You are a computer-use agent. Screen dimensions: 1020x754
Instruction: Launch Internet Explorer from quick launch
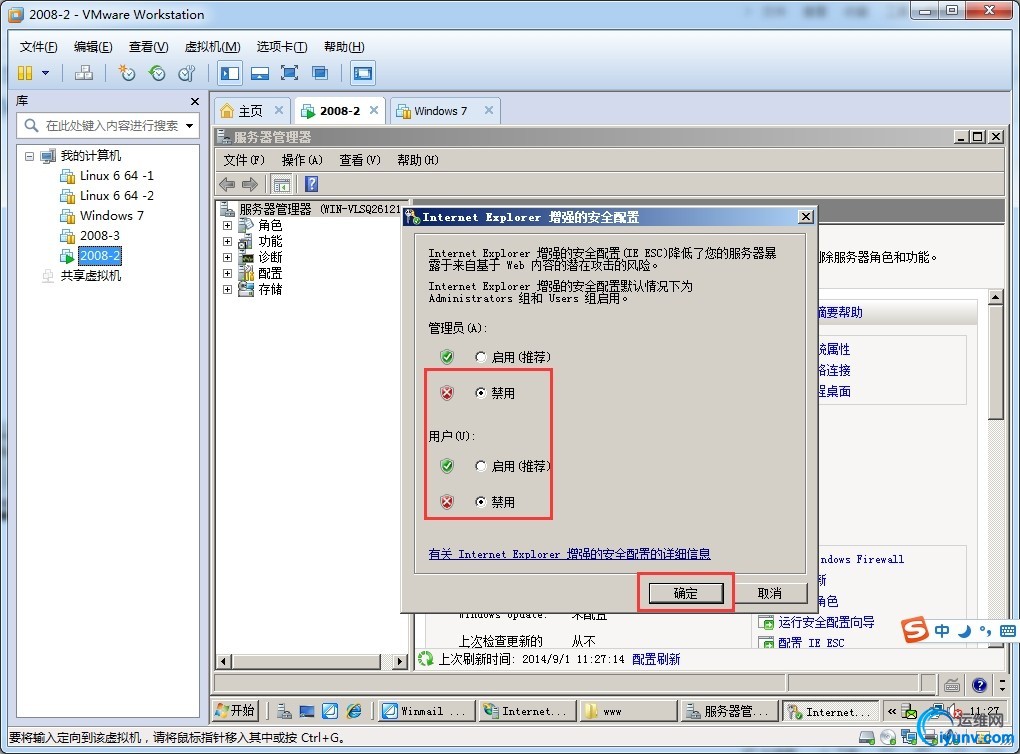(x=354, y=711)
